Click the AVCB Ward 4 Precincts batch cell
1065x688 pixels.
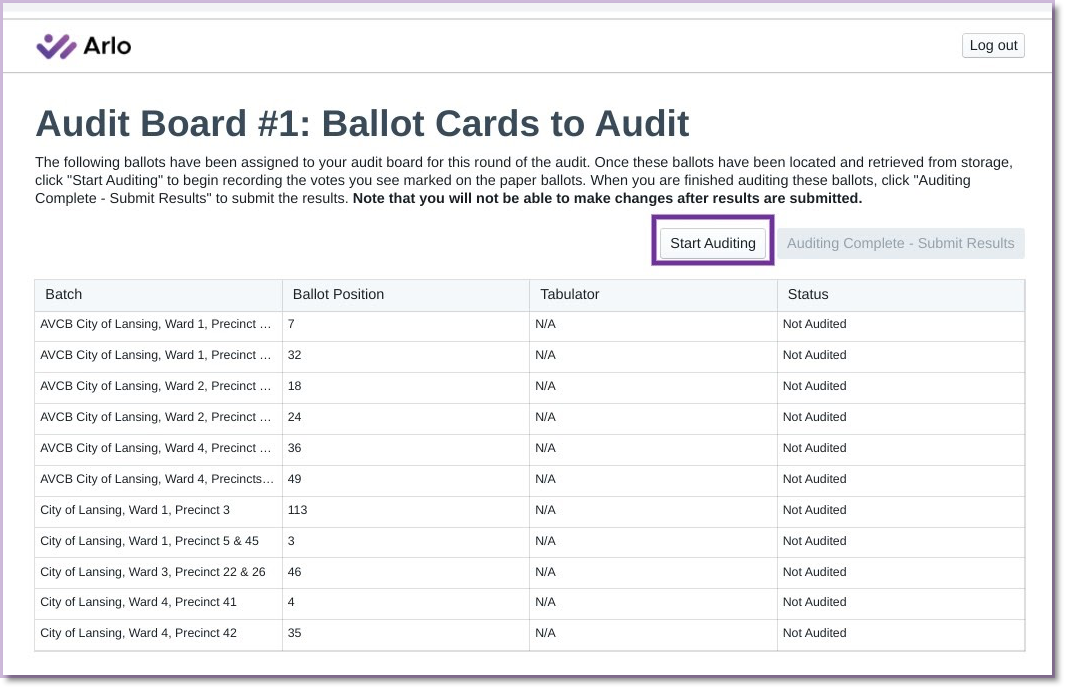pos(158,479)
